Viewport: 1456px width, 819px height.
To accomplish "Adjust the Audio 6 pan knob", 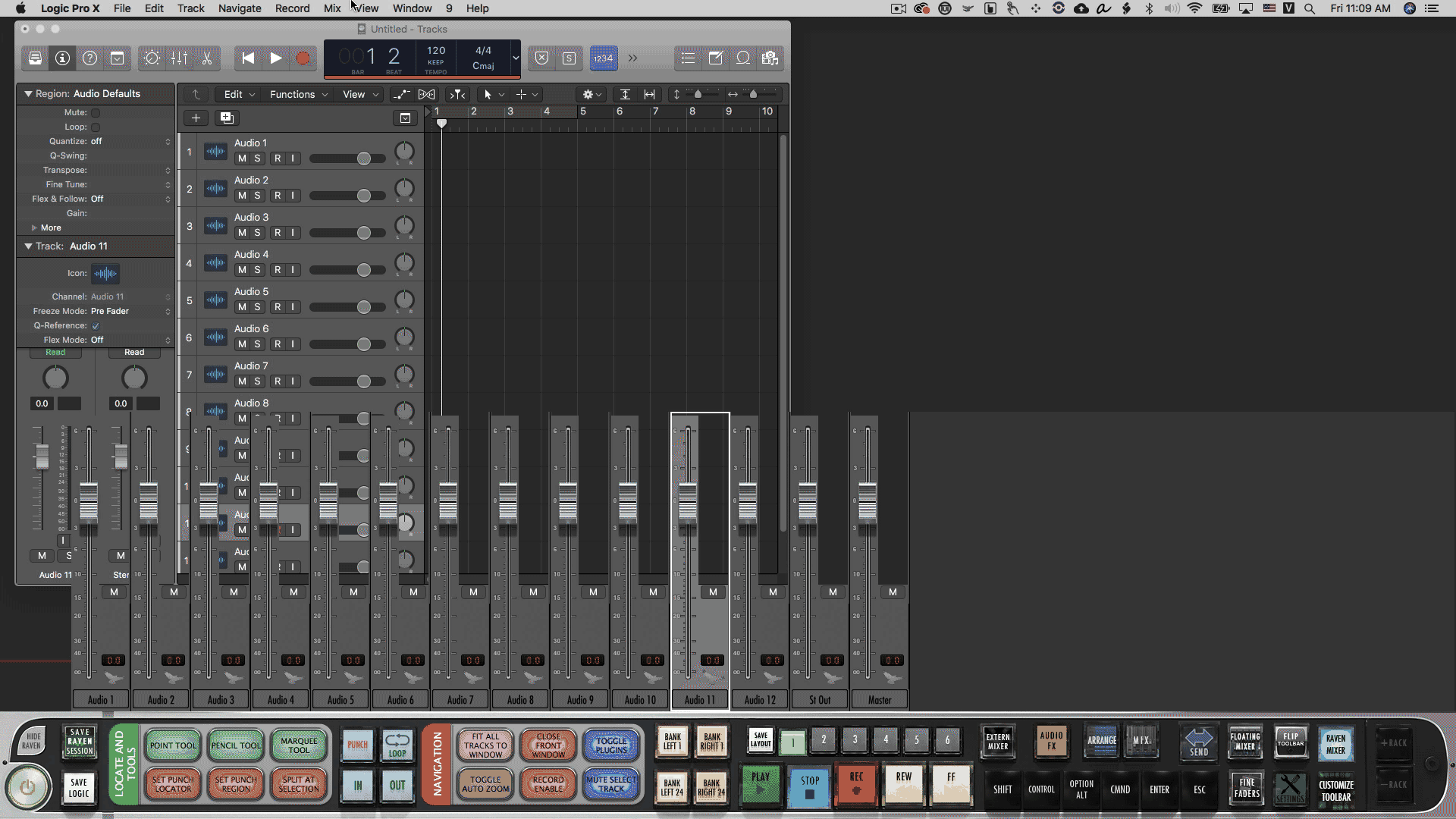I will tap(405, 337).
